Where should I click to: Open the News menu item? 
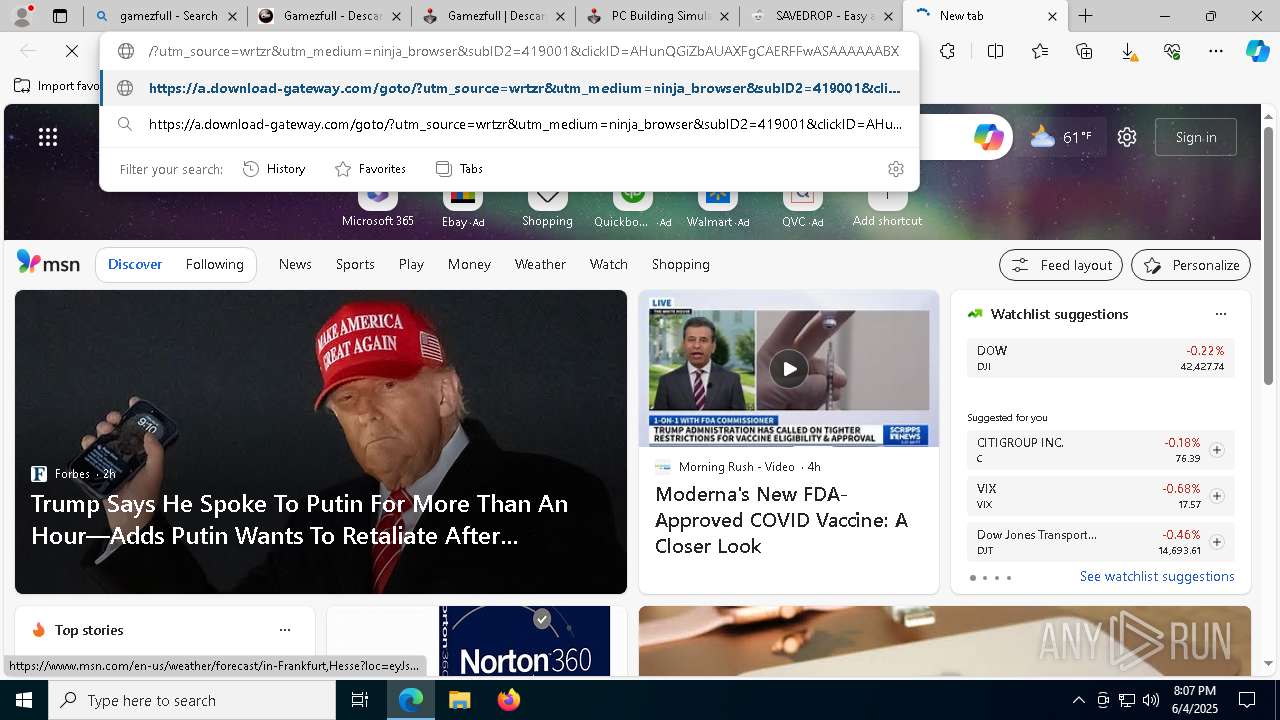pyautogui.click(x=295, y=264)
